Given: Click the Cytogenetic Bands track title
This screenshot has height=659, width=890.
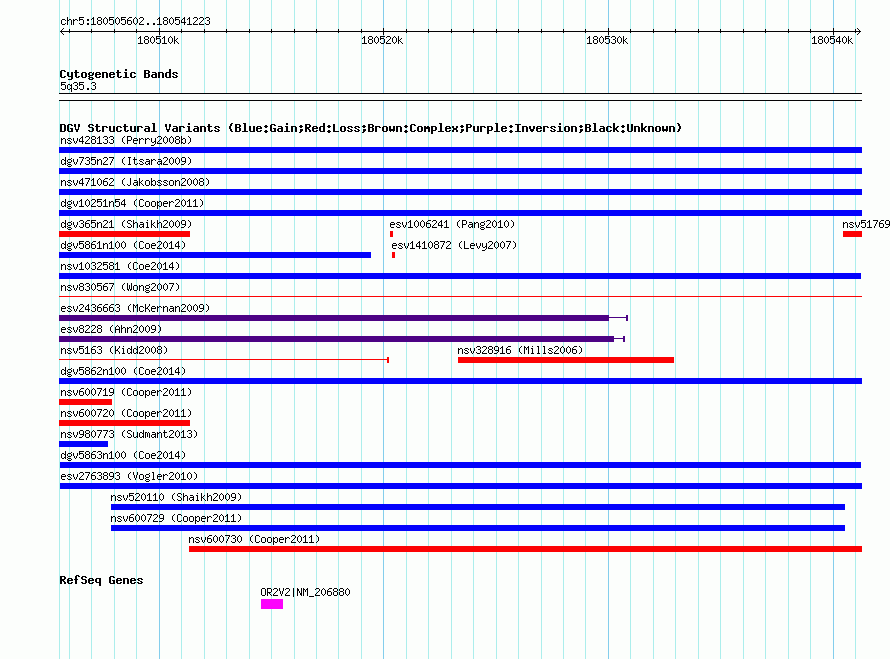Looking at the screenshot, I should (119, 74).
